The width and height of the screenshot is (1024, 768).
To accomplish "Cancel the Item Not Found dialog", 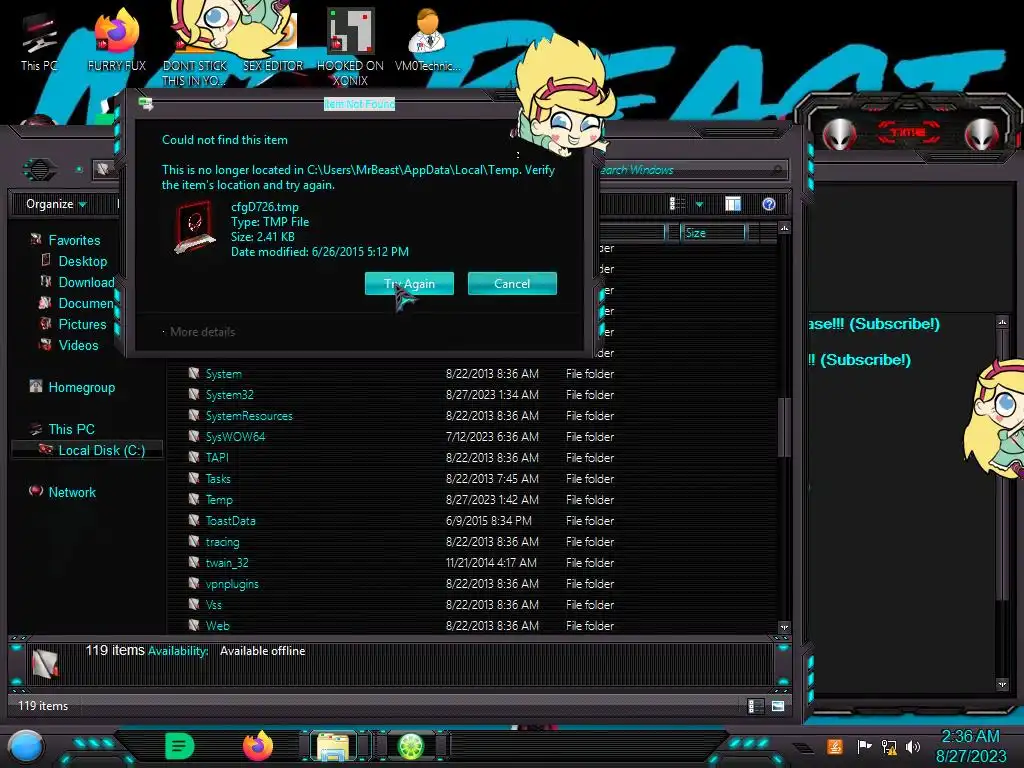I will click(512, 283).
